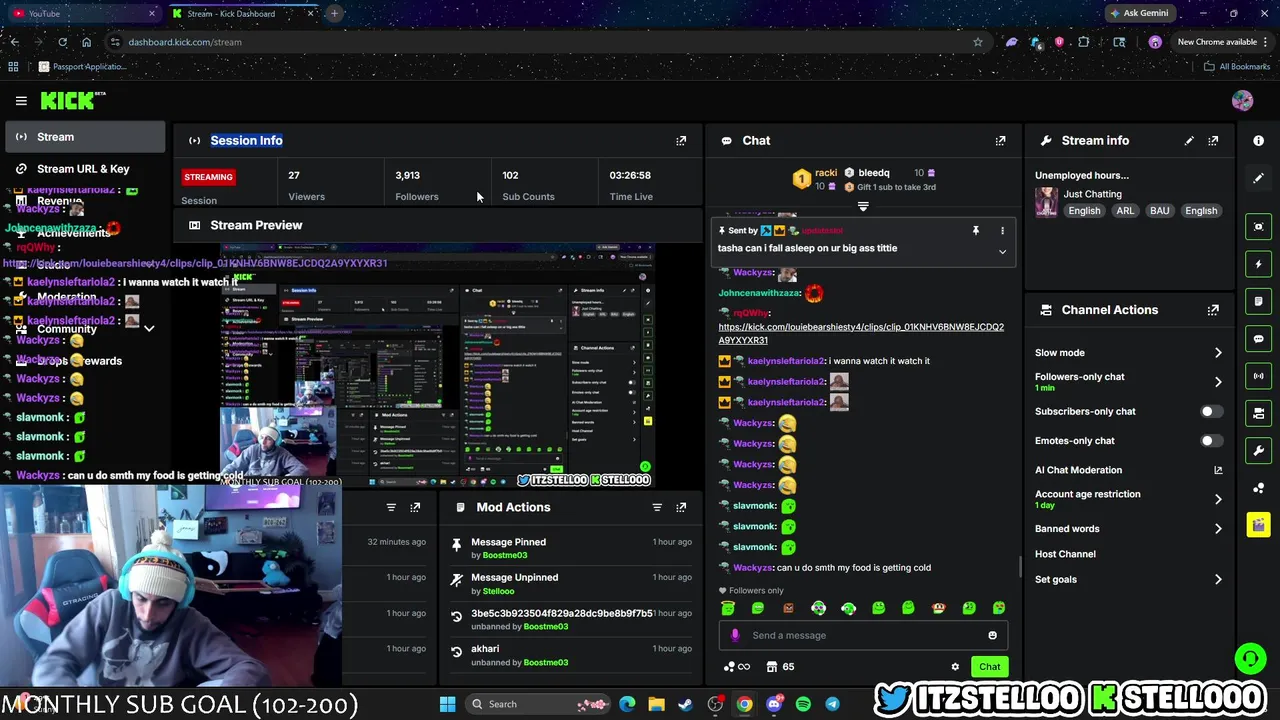Image resolution: width=1280 pixels, height=720 pixels.
Task: Open Telegram from the taskbar
Action: point(832,704)
